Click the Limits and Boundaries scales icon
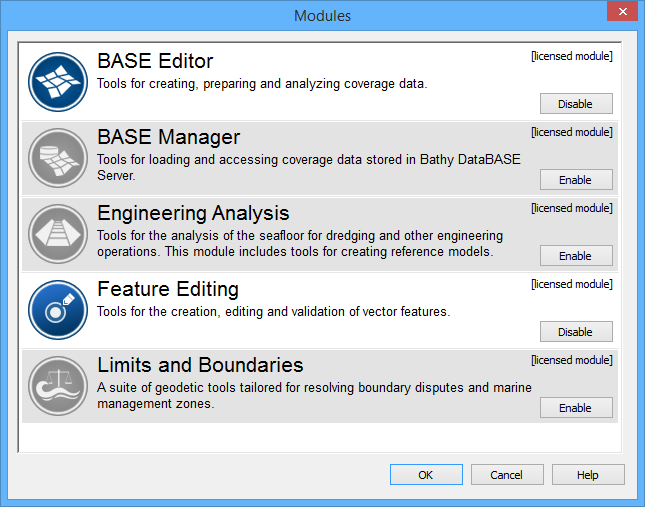 (x=57, y=386)
